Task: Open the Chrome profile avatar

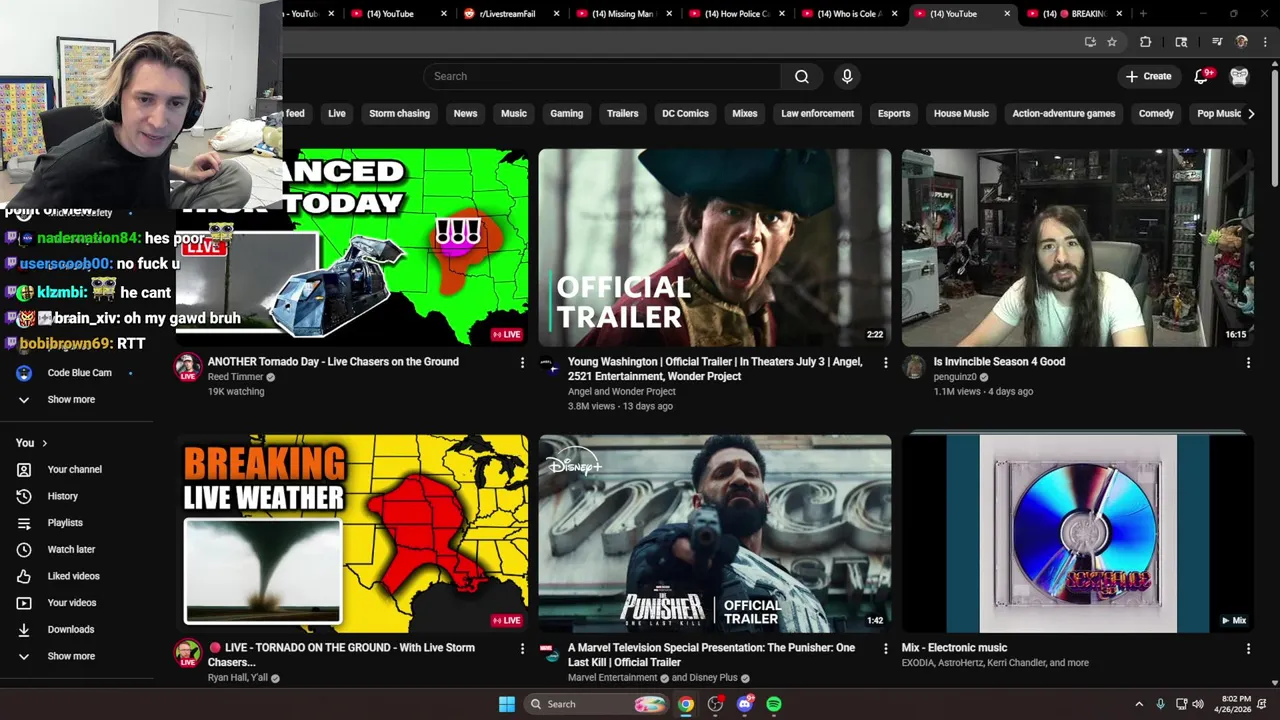Action: [x=1242, y=42]
